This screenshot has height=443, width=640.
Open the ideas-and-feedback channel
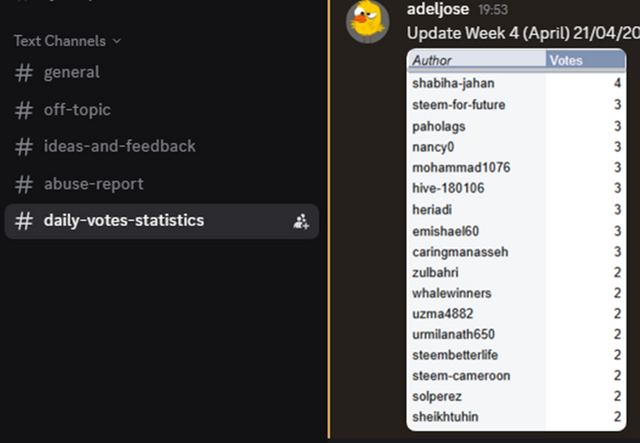pos(162,147)
